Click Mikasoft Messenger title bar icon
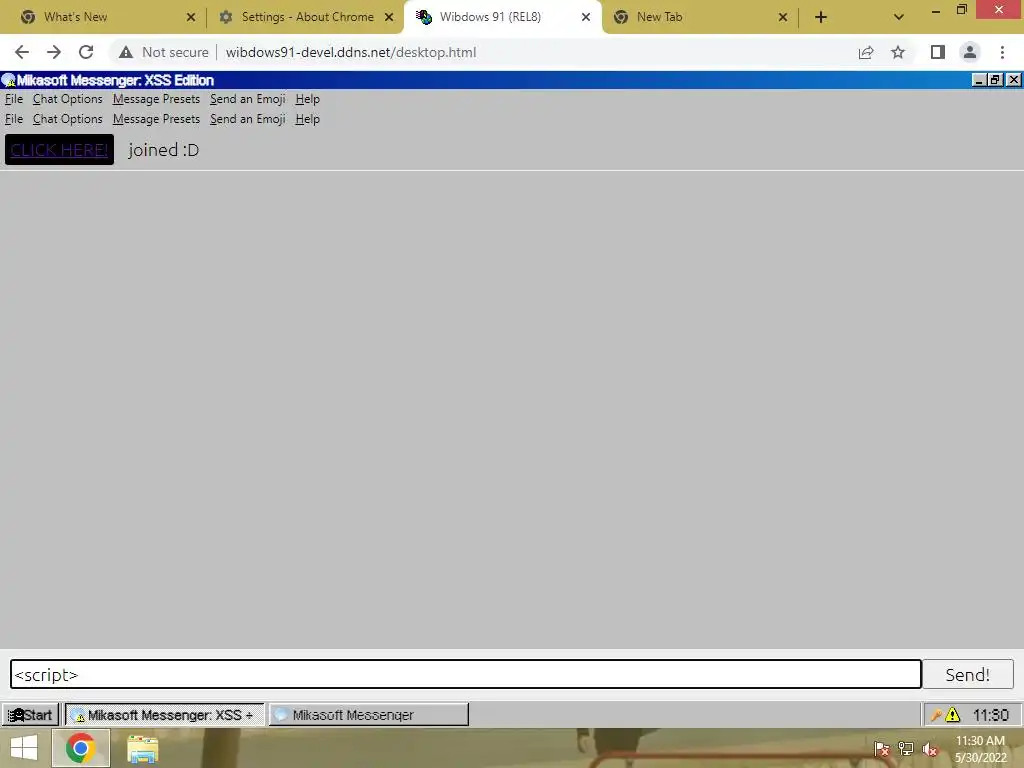The width and height of the screenshot is (1024, 768). tap(8, 80)
